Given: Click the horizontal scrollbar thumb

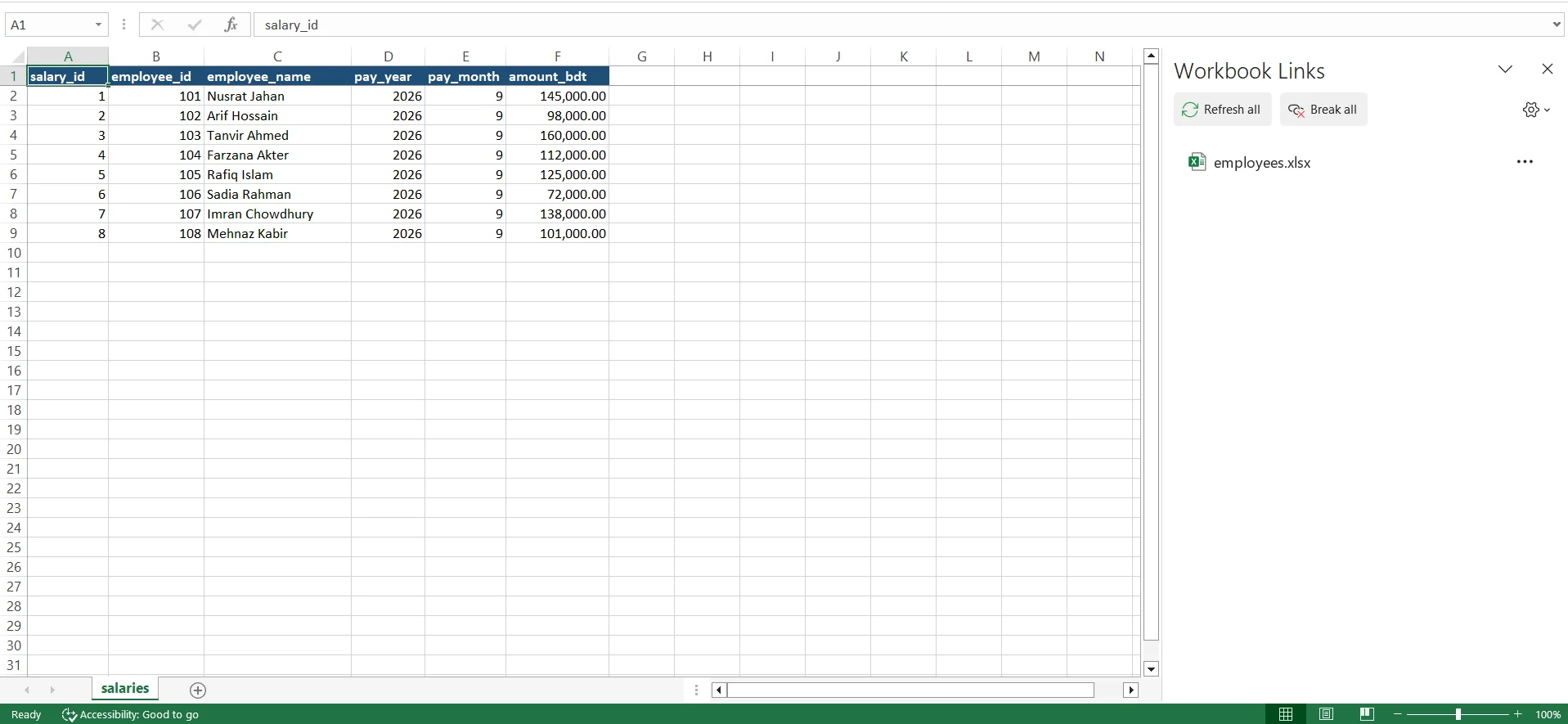Looking at the screenshot, I should pos(910,690).
